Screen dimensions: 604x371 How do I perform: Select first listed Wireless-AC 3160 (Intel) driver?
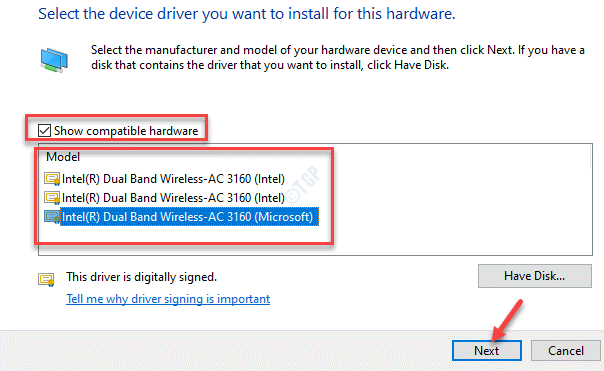coord(173,179)
